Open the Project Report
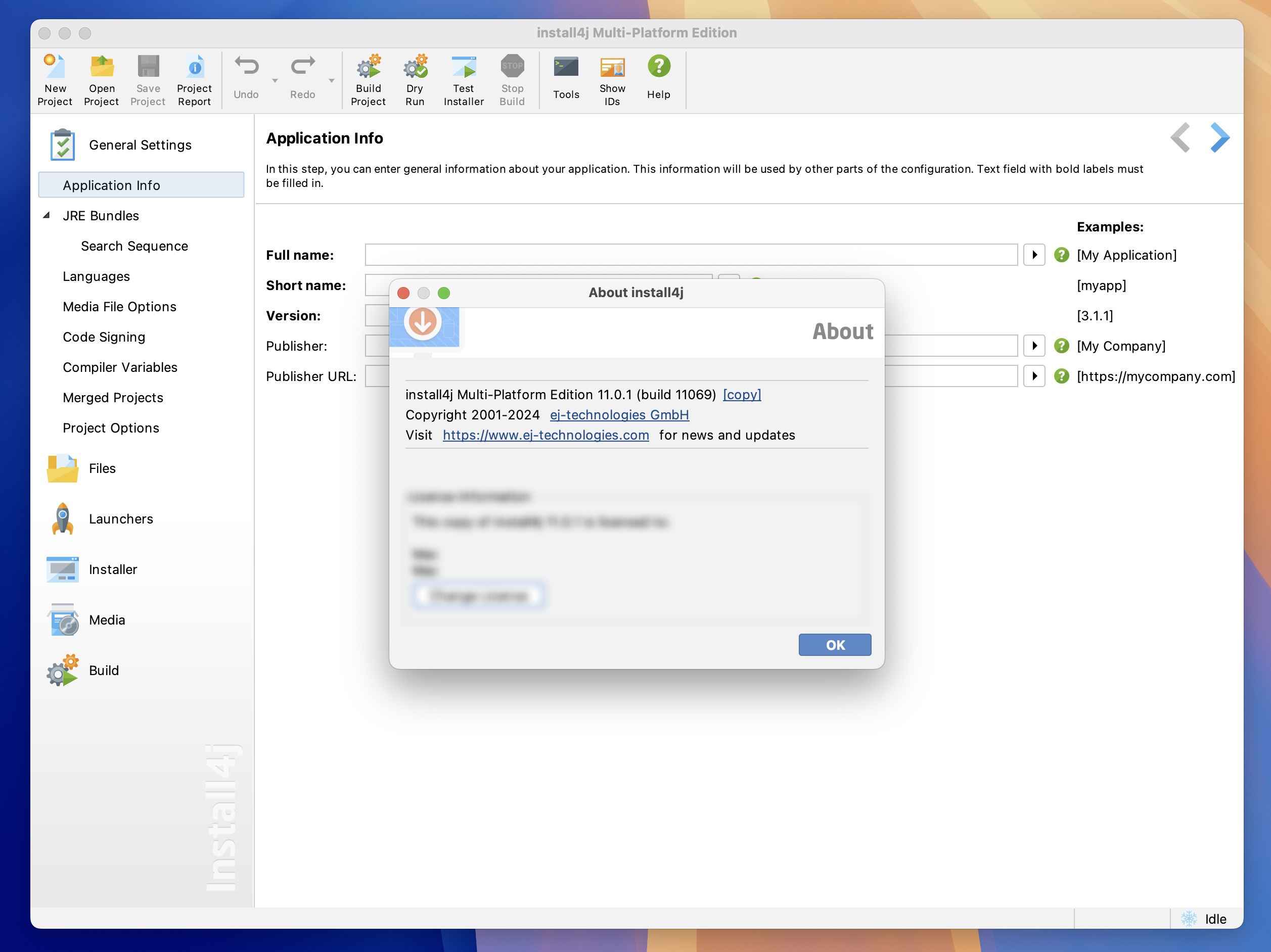This screenshot has width=1271, height=952. point(194,80)
